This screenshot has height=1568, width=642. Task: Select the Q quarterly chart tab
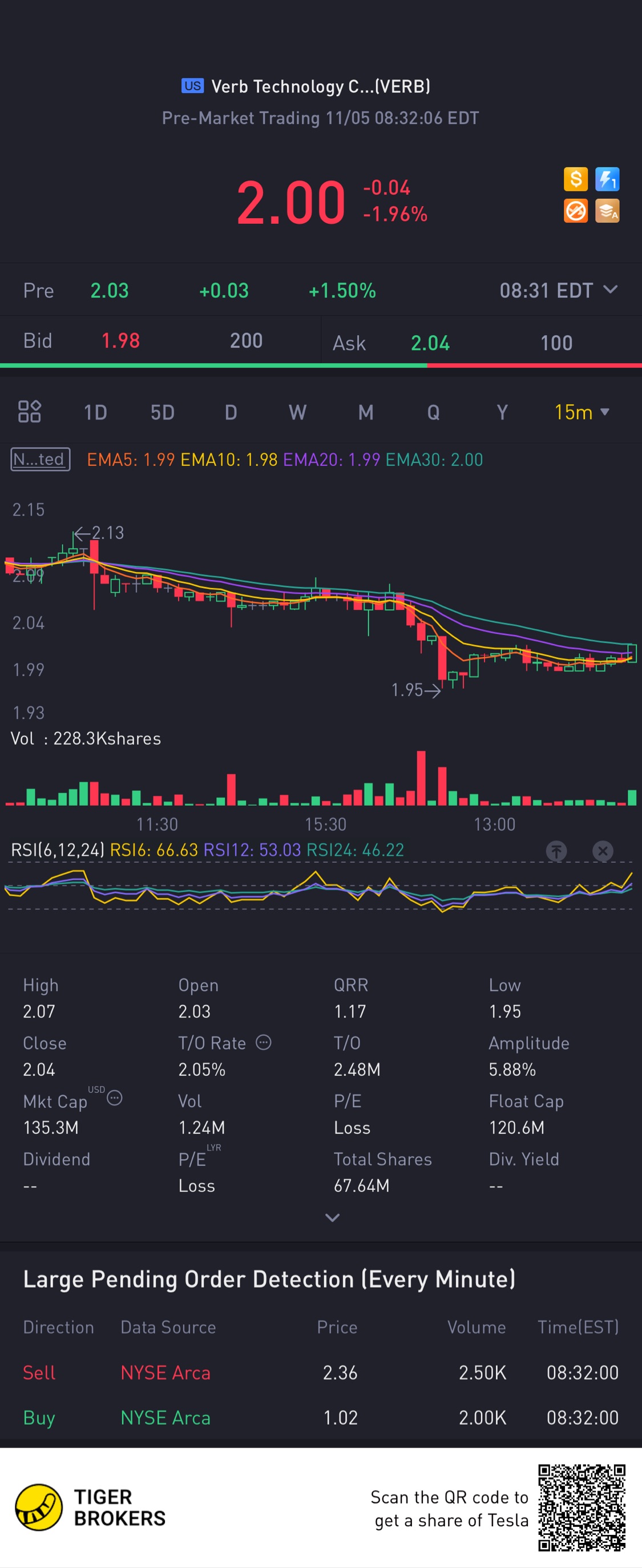click(x=433, y=412)
